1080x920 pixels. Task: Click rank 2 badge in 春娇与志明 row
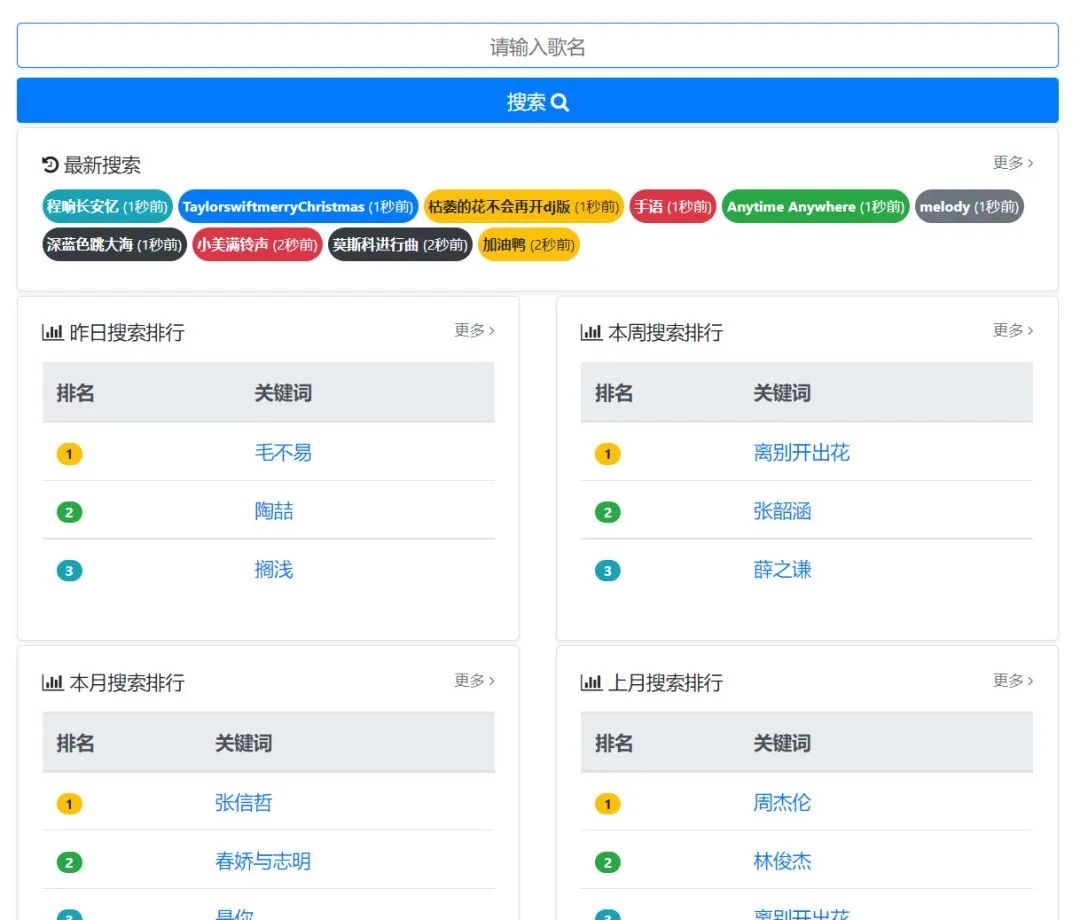[x=69, y=862]
